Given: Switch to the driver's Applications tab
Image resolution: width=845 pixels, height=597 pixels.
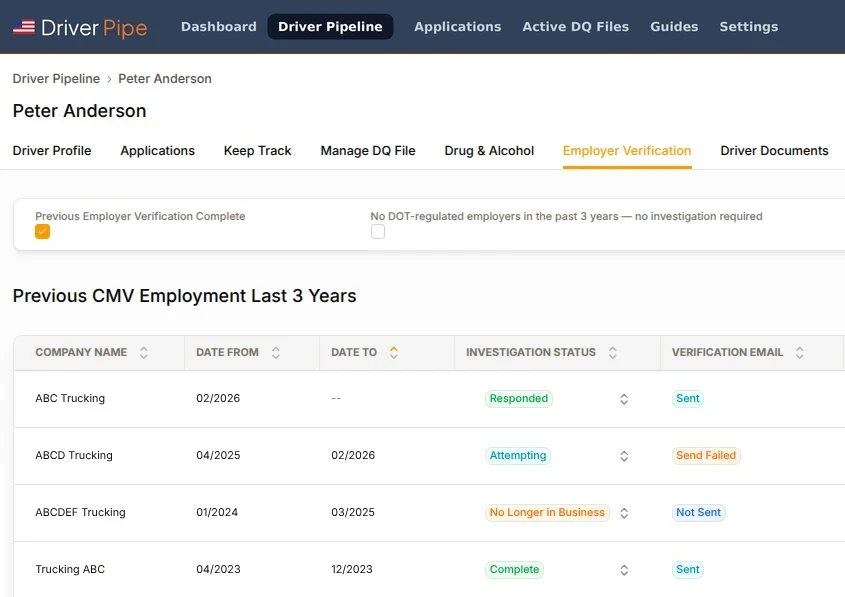Looking at the screenshot, I should (x=157, y=151).
